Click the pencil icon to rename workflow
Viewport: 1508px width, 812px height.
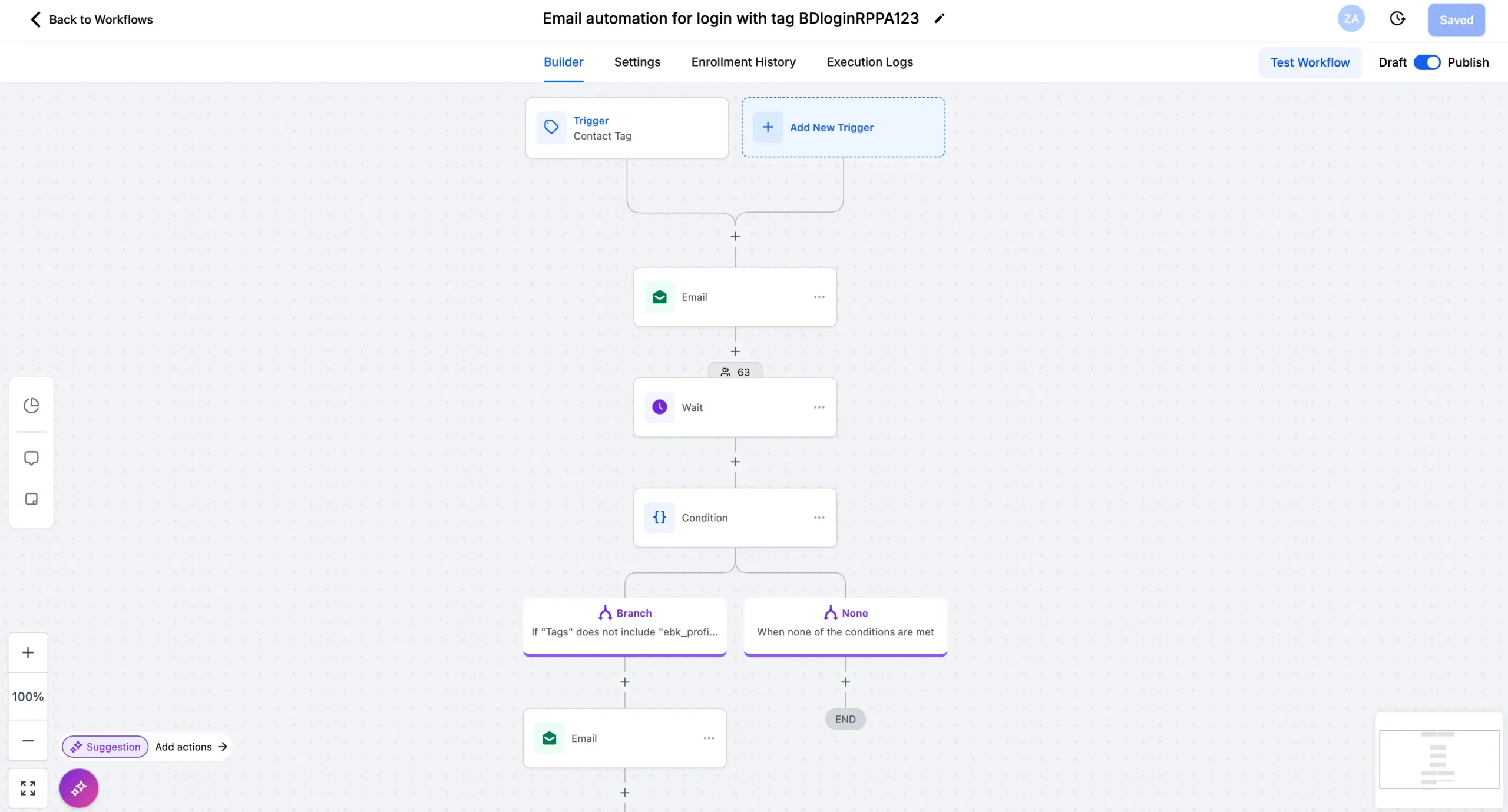tap(940, 19)
